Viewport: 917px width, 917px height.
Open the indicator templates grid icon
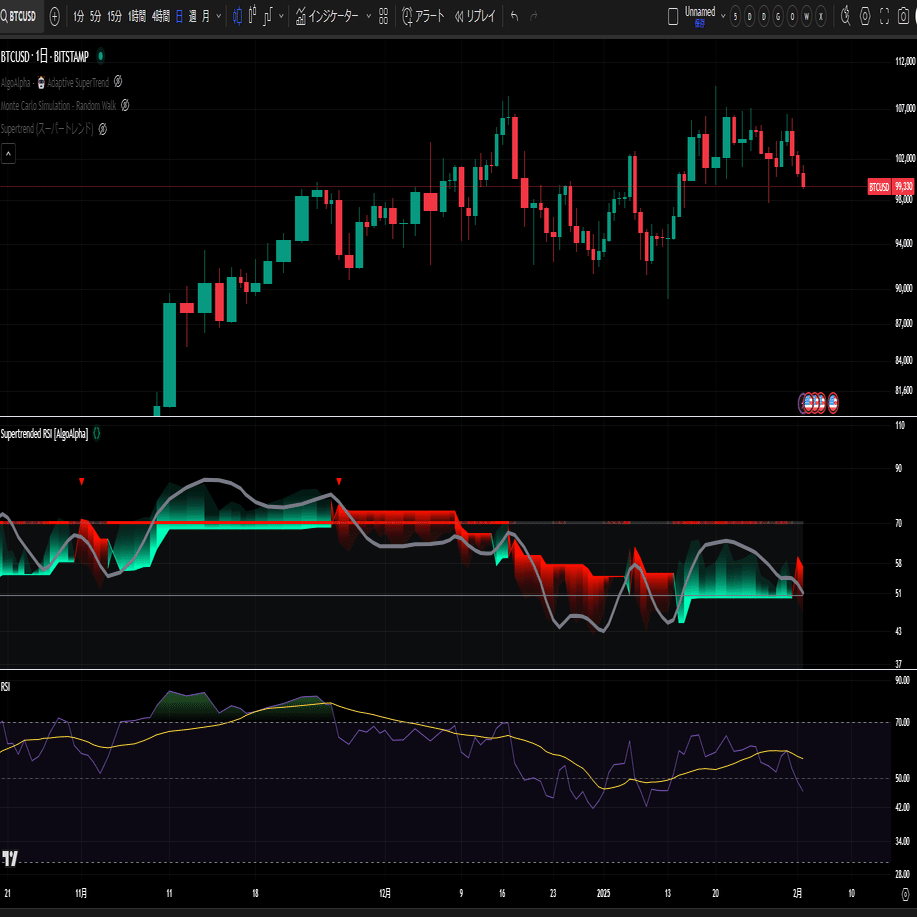click(x=384, y=16)
